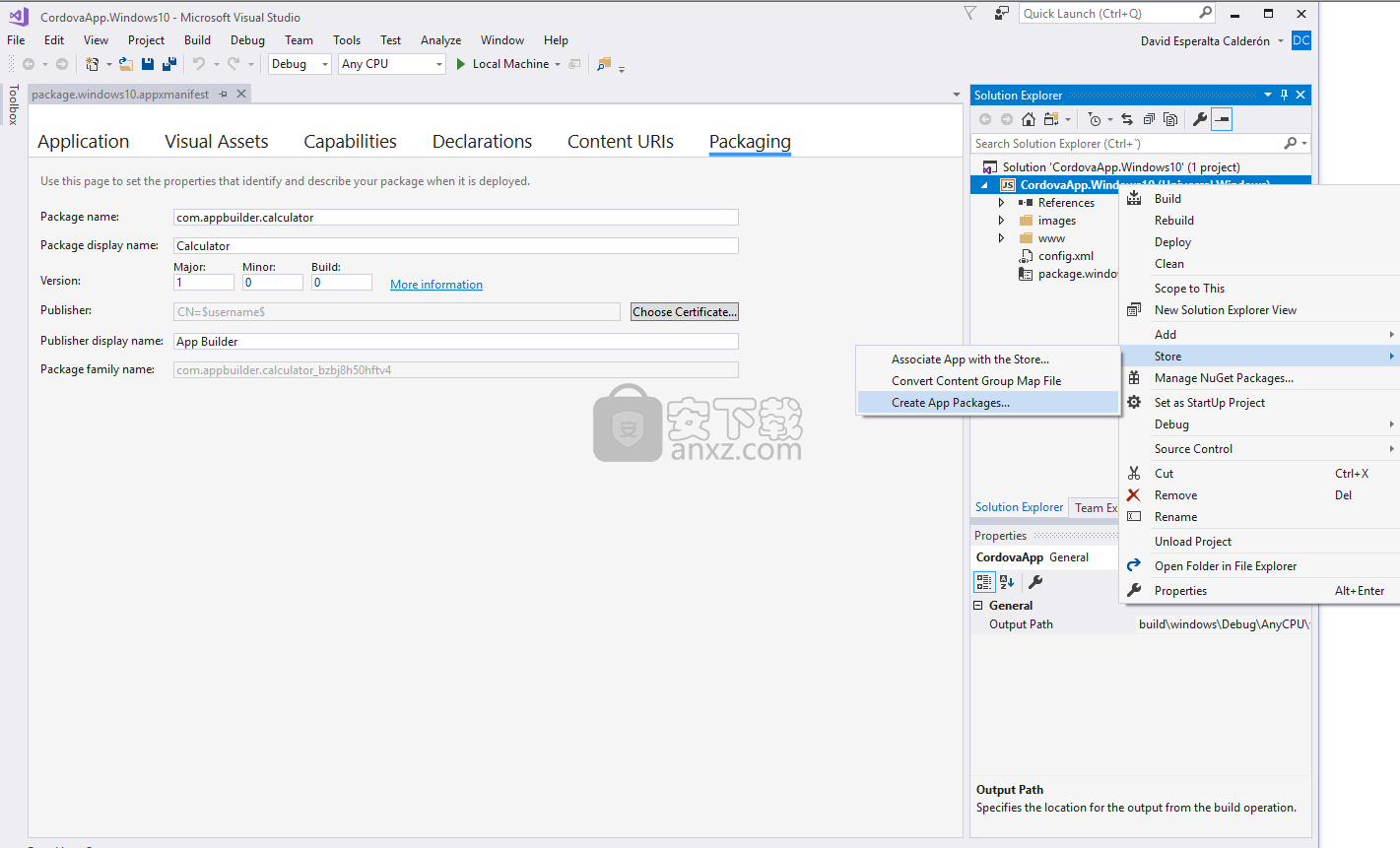Click the notifications flag icon
Screen dimensions: 1400x848
[969, 14]
